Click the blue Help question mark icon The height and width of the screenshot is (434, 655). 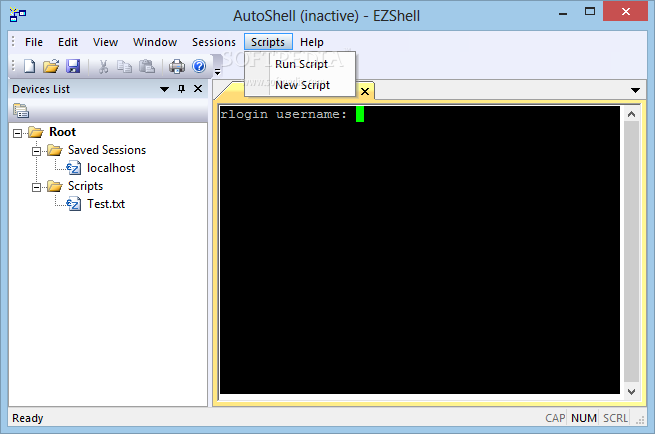[x=199, y=66]
